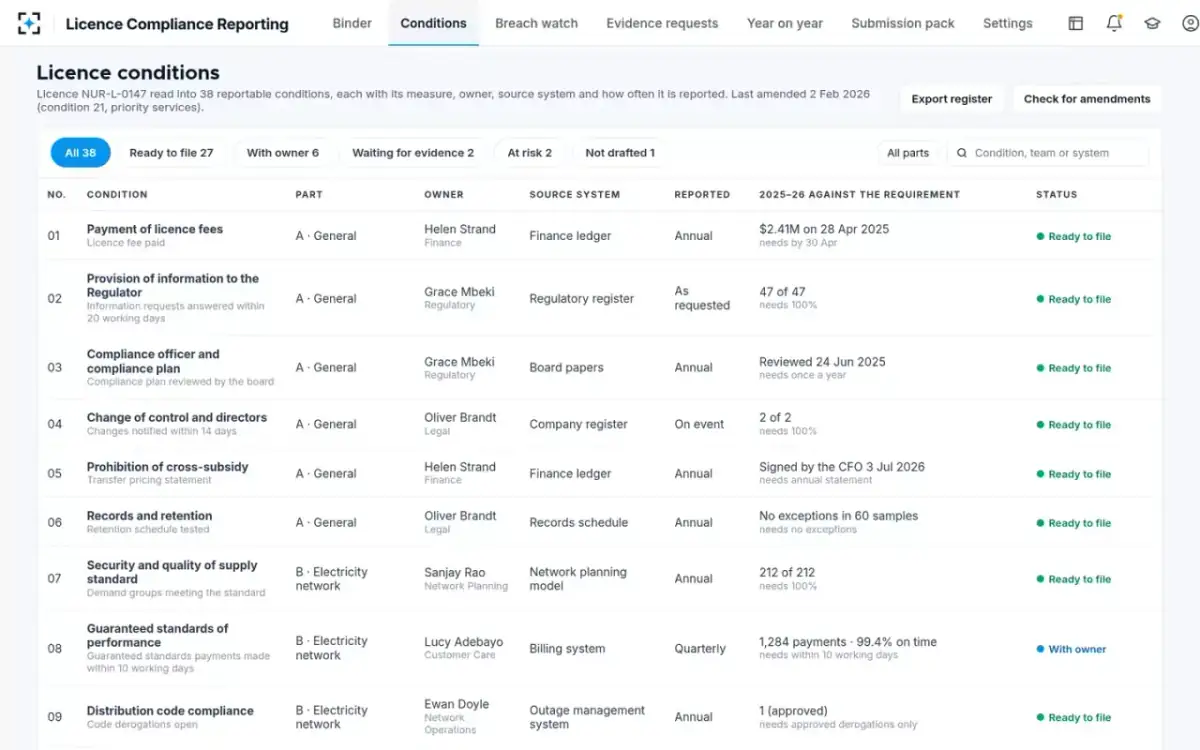
Task: Click the On event reported cell
Action: tap(699, 424)
